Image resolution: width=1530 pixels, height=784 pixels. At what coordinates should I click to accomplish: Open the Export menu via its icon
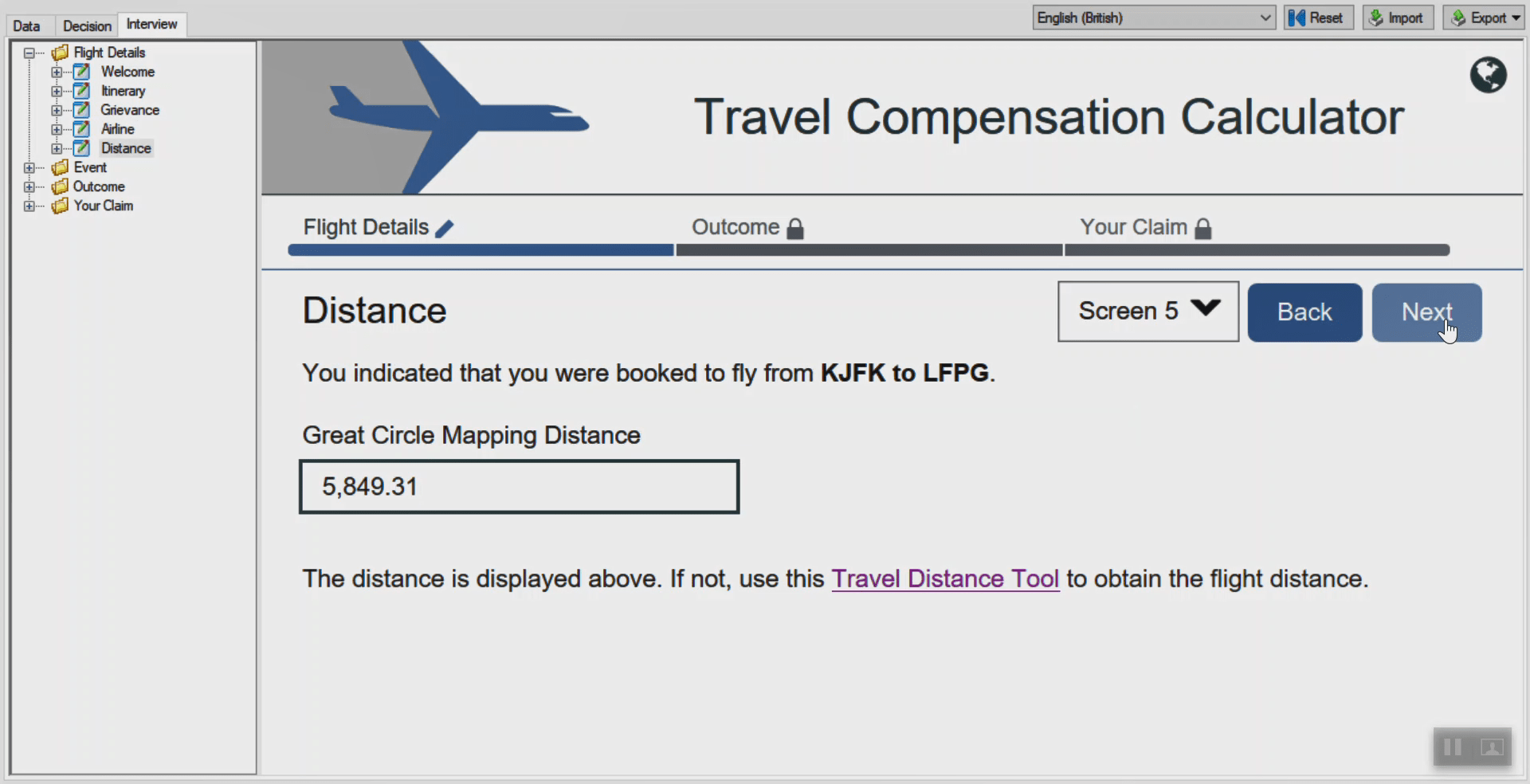(x=1459, y=17)
